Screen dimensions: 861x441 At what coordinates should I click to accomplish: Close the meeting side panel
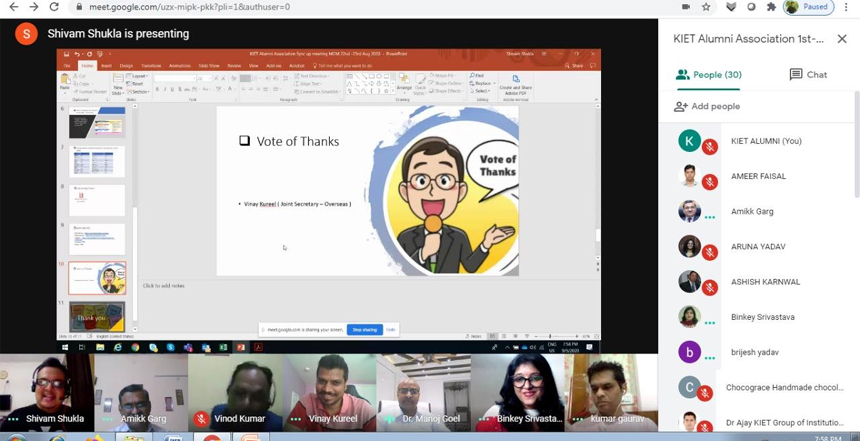click(842, 39)
